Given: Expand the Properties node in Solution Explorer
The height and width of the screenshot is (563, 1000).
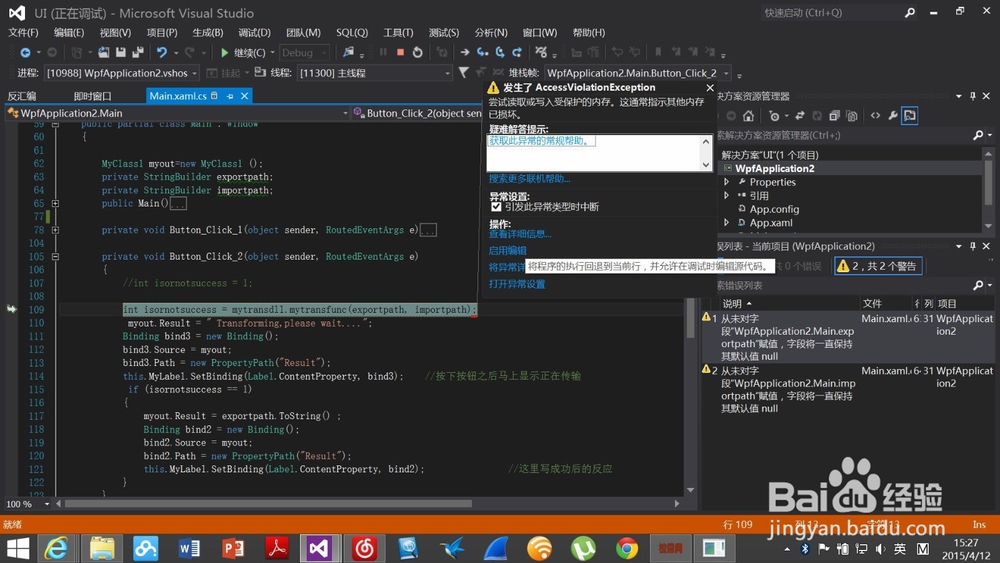Looking at the screenshot, I should point(726,182).
